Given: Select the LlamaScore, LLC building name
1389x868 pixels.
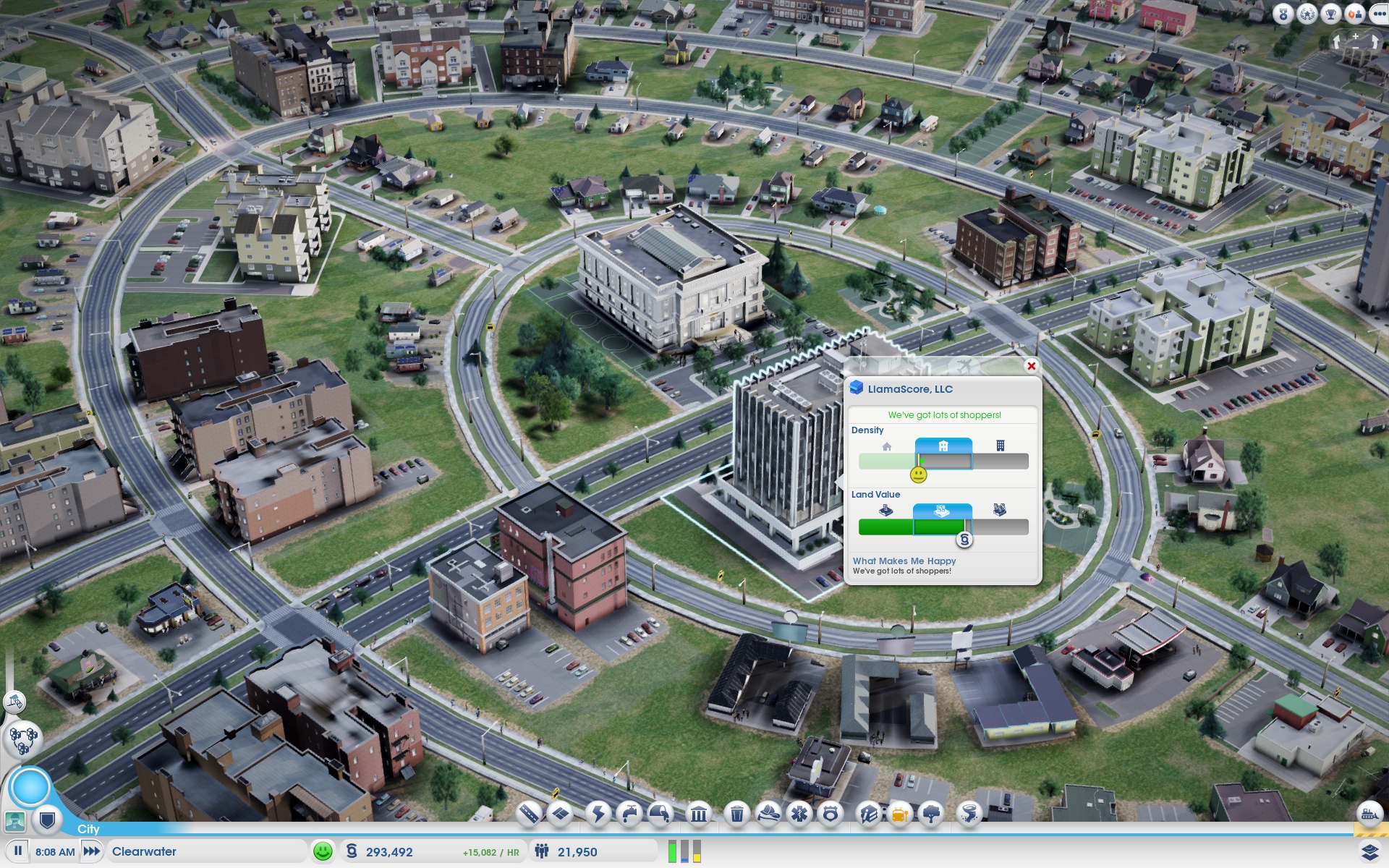Looking at the screenshot, I should click(x=910, y=389).
